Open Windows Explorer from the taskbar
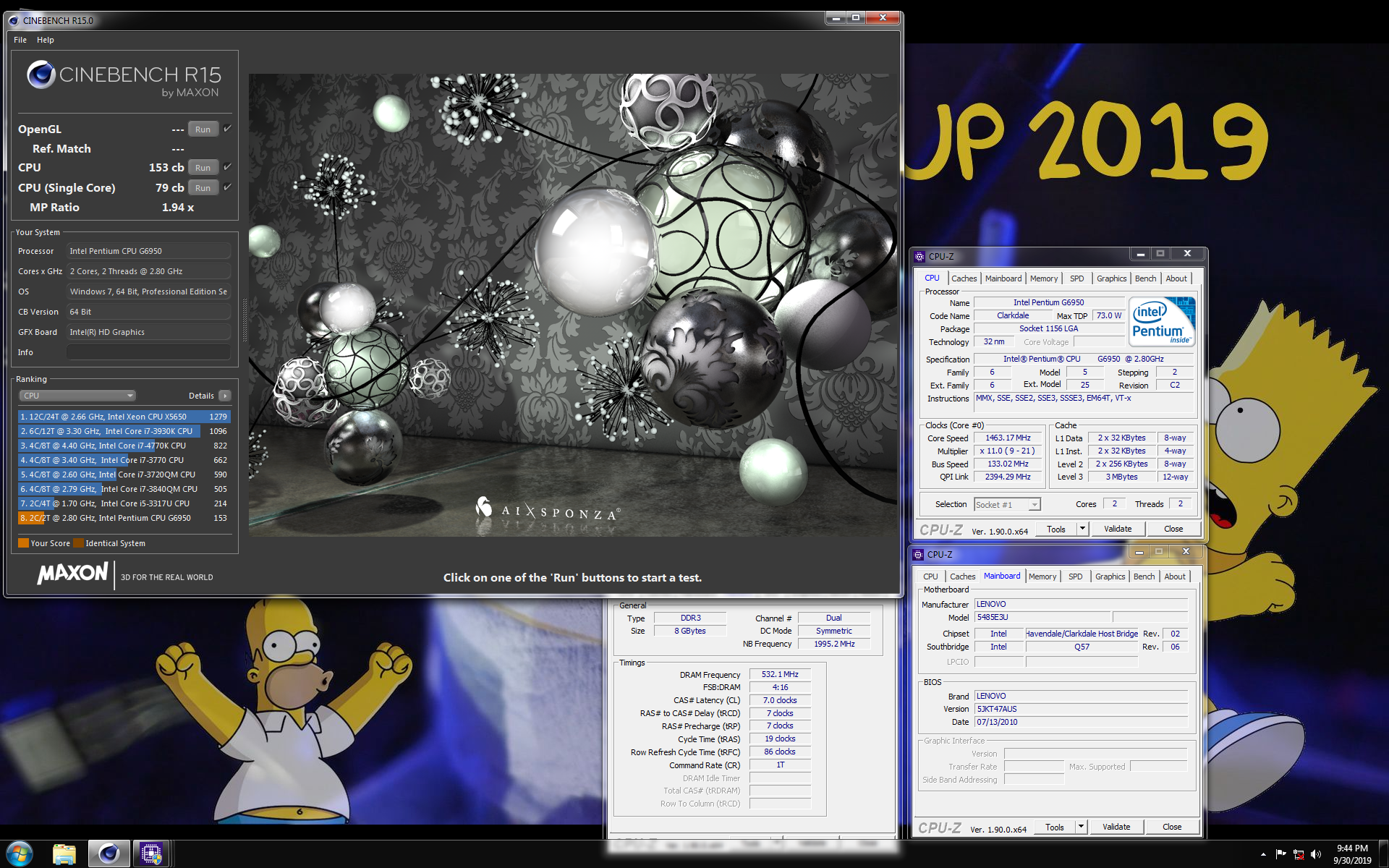 64,854
